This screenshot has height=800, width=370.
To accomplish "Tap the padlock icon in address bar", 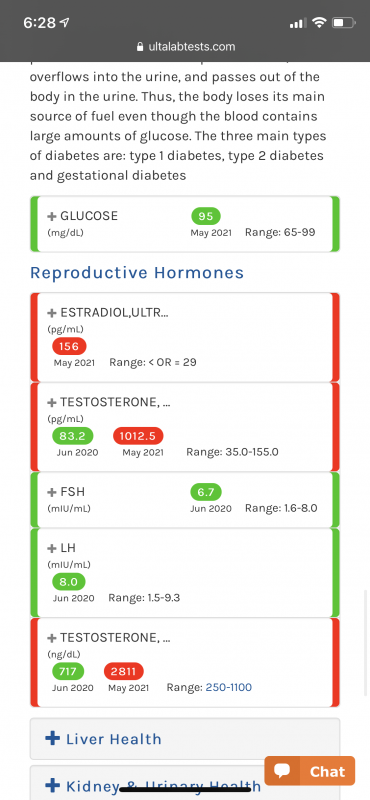I will click(140, 47).
